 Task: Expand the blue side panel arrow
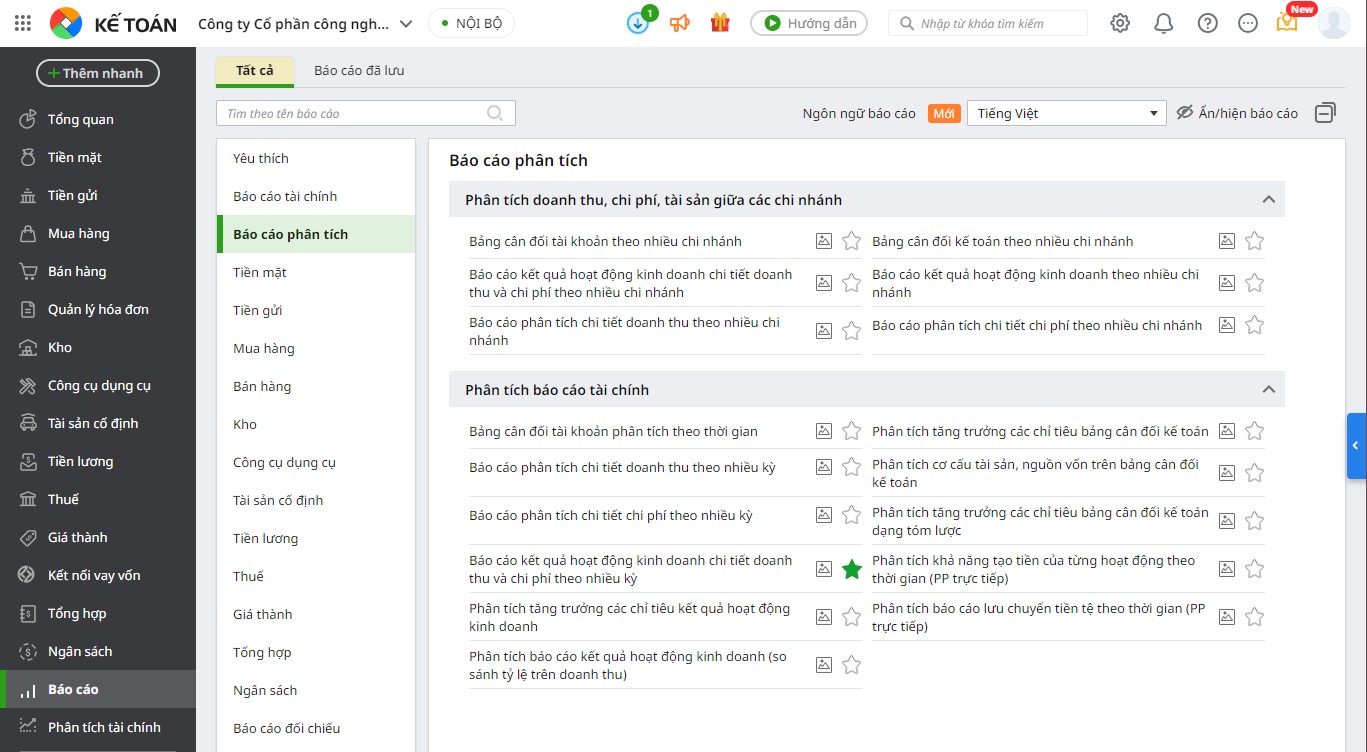pyautogui.click(x=1356, y=446)
